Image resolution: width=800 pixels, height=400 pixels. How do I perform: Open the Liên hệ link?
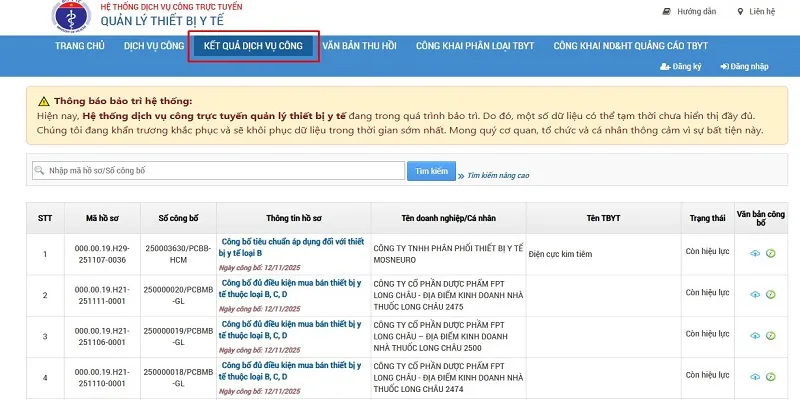click(x=762, y=12)
